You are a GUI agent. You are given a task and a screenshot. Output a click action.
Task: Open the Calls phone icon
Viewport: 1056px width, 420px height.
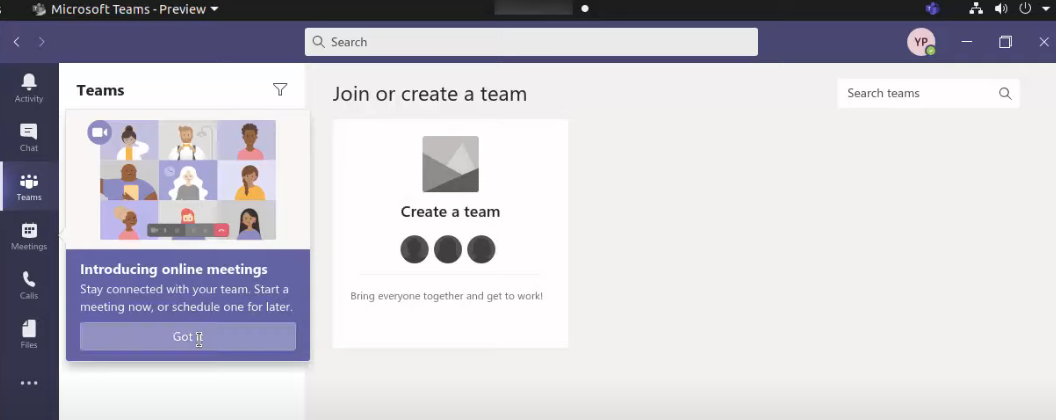pos(29,285)
